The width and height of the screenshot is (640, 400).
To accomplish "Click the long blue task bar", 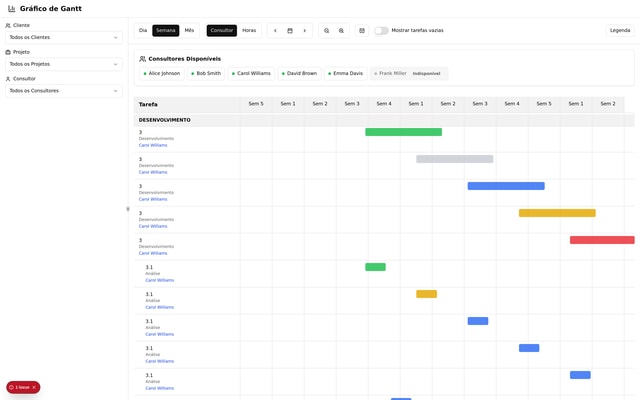I will coord(506,186).
